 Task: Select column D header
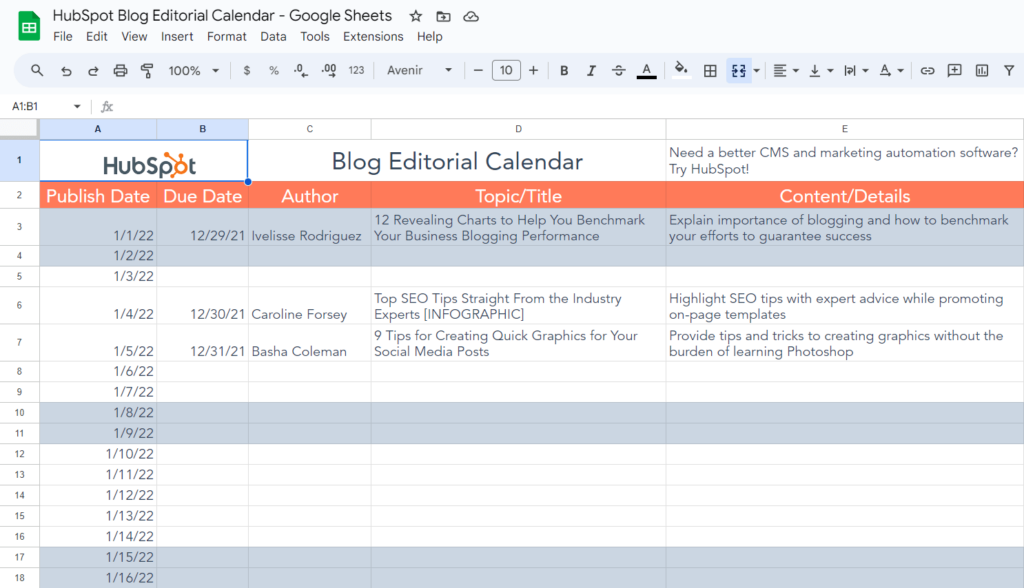pos(519,129)
